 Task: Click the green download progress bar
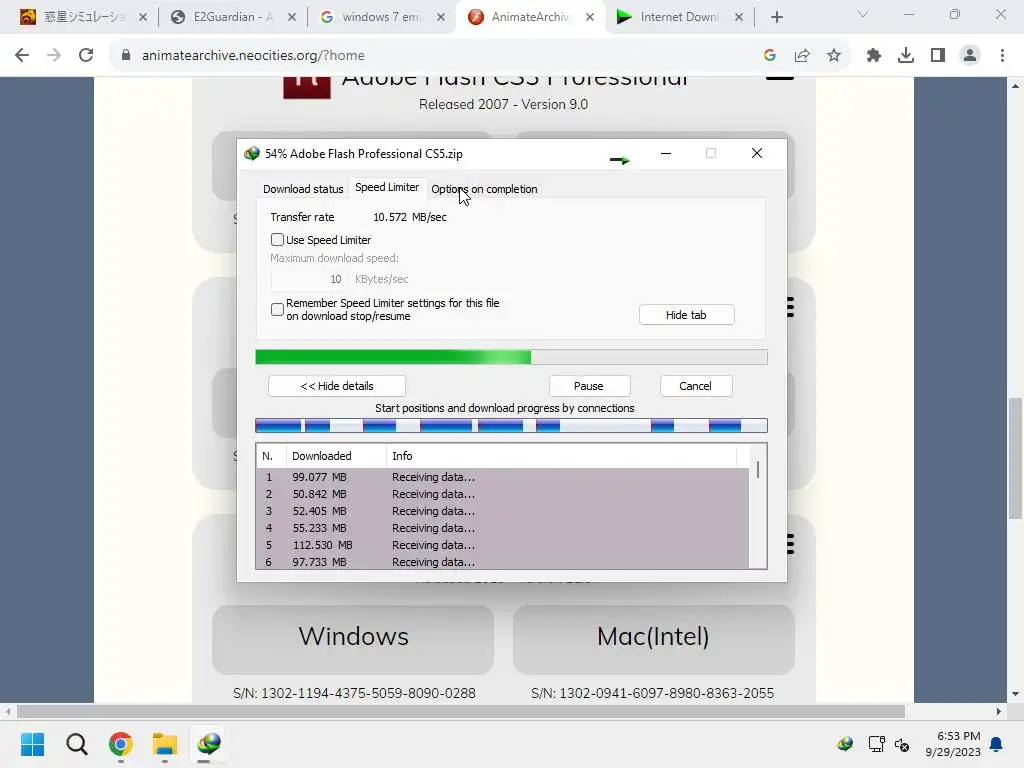[x=511, y=357]
